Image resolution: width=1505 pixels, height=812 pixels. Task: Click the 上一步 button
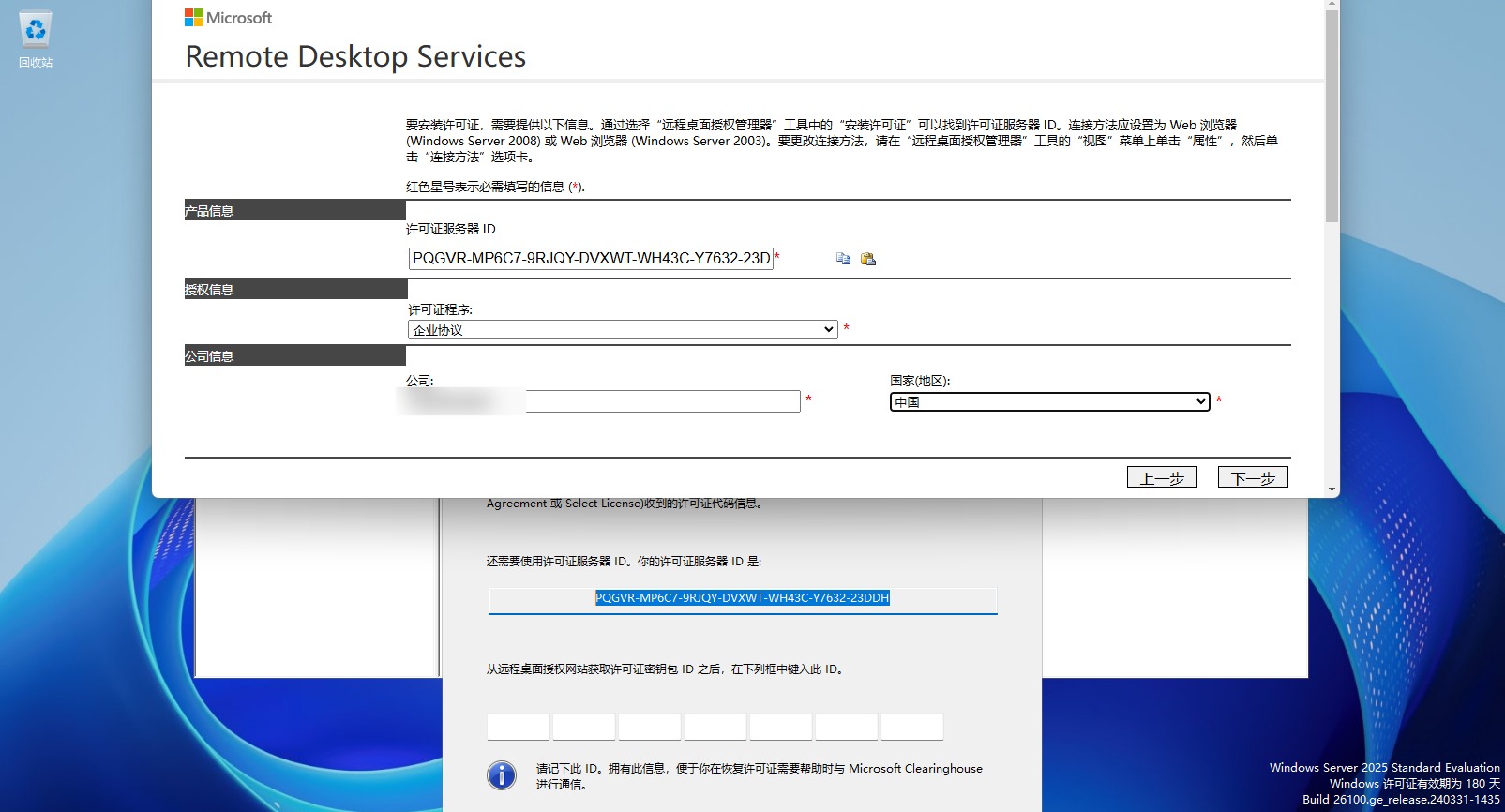[1162, 478]
